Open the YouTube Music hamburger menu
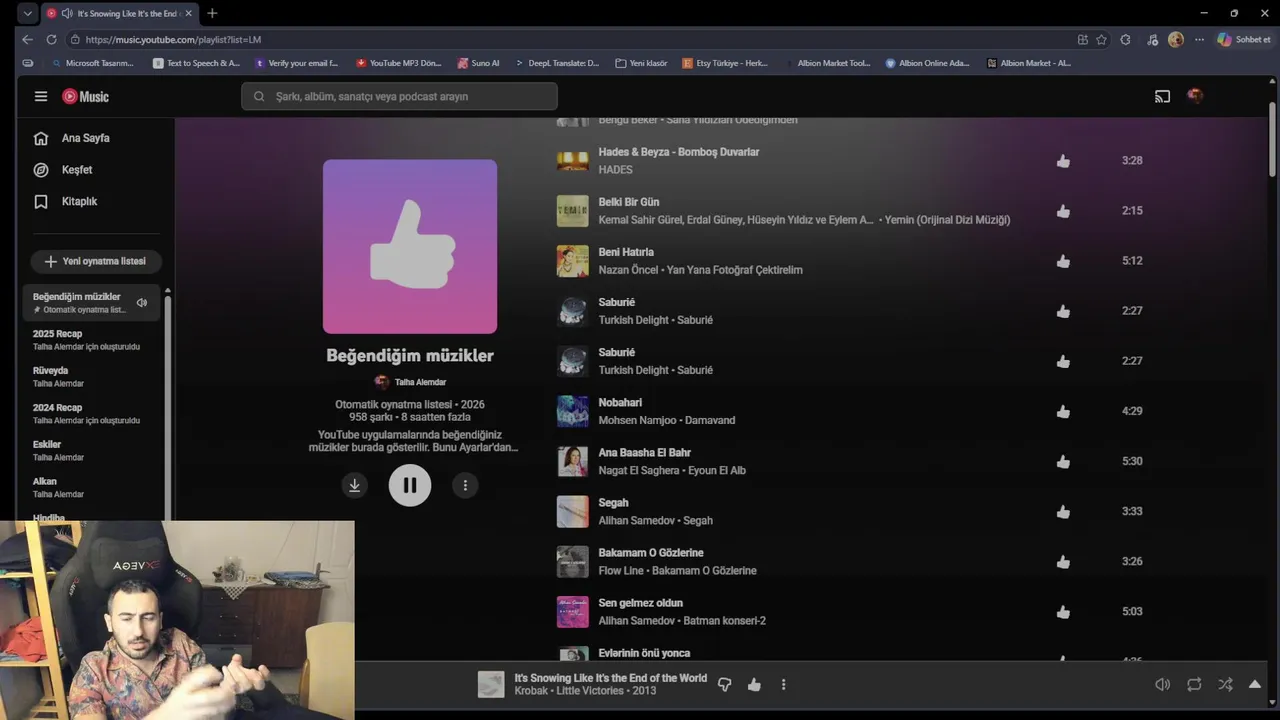This screenshot has height=720, width=1280. (x=41, y=96)
